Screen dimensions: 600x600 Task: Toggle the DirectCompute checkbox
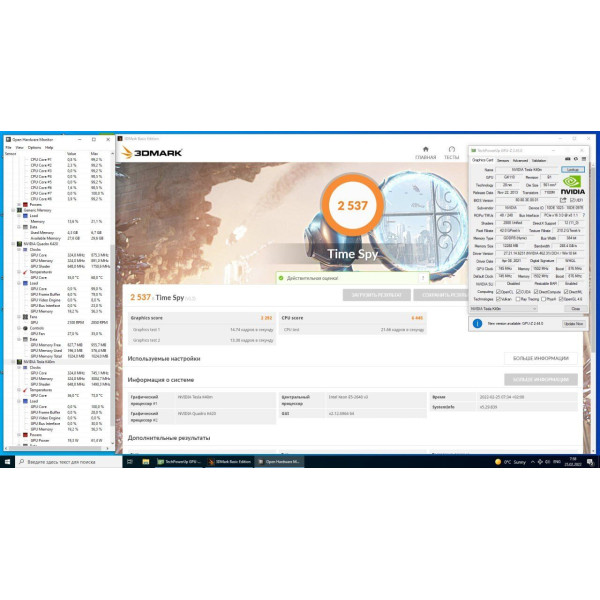click(536, 292)
